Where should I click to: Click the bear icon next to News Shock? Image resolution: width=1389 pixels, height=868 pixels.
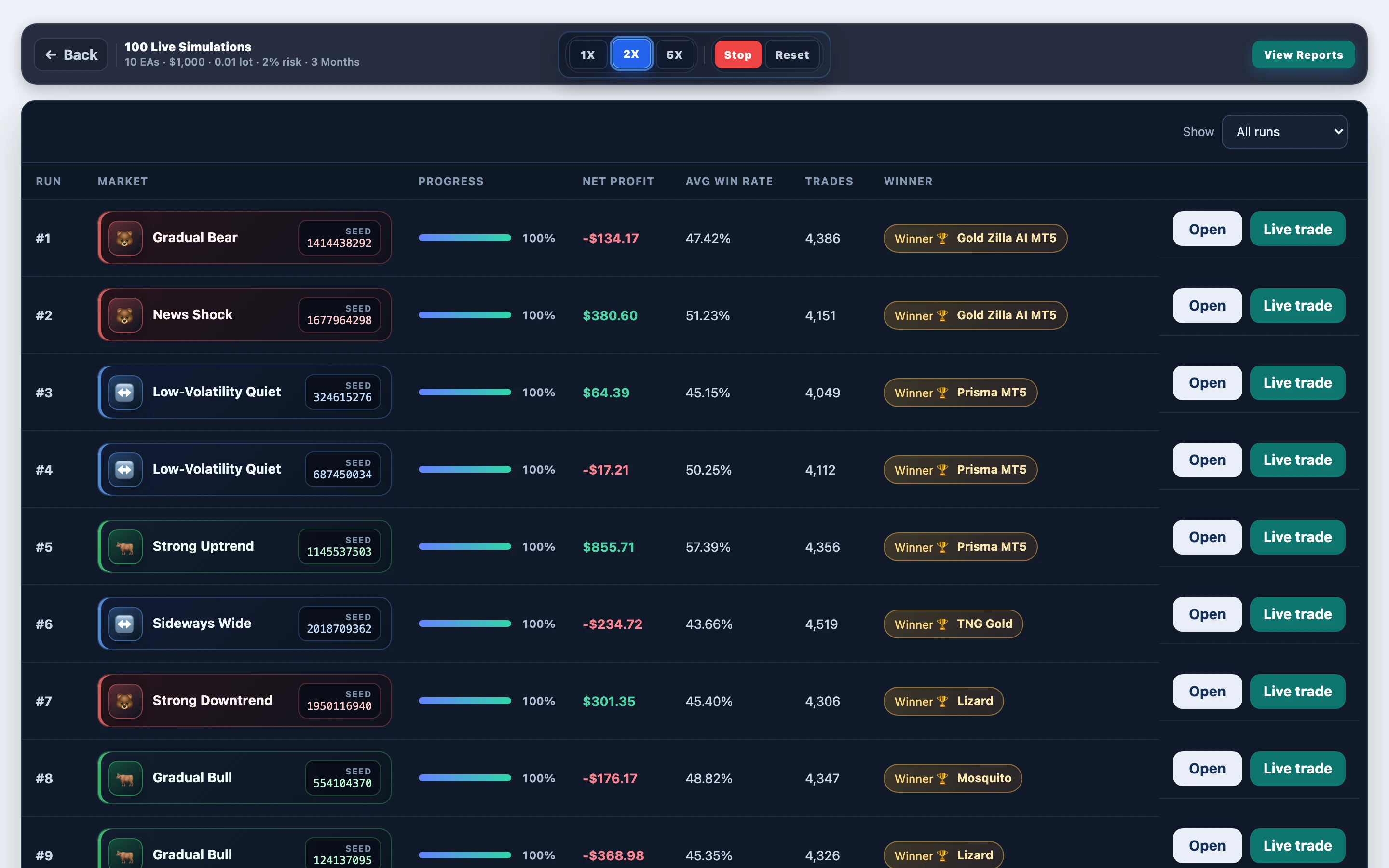point(125,315)
